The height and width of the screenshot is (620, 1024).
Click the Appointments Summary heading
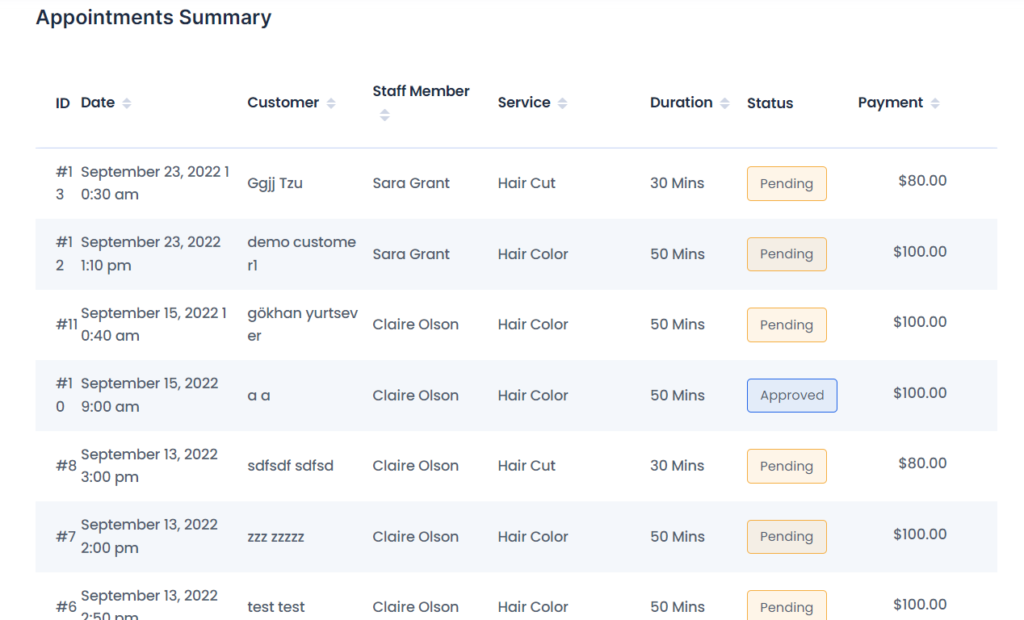pyautogui.click(x=153, y=17)
